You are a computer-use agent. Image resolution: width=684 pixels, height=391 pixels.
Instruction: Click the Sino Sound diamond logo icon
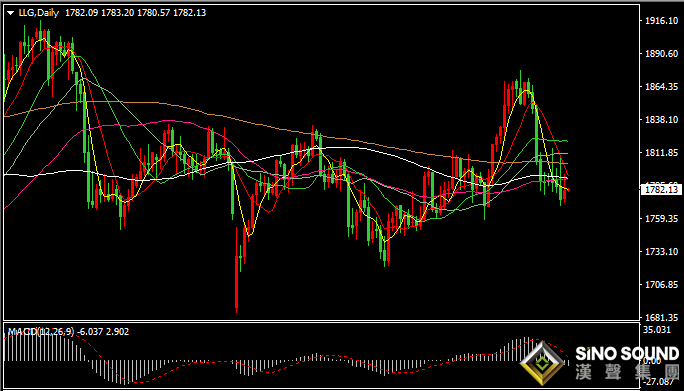541,363
